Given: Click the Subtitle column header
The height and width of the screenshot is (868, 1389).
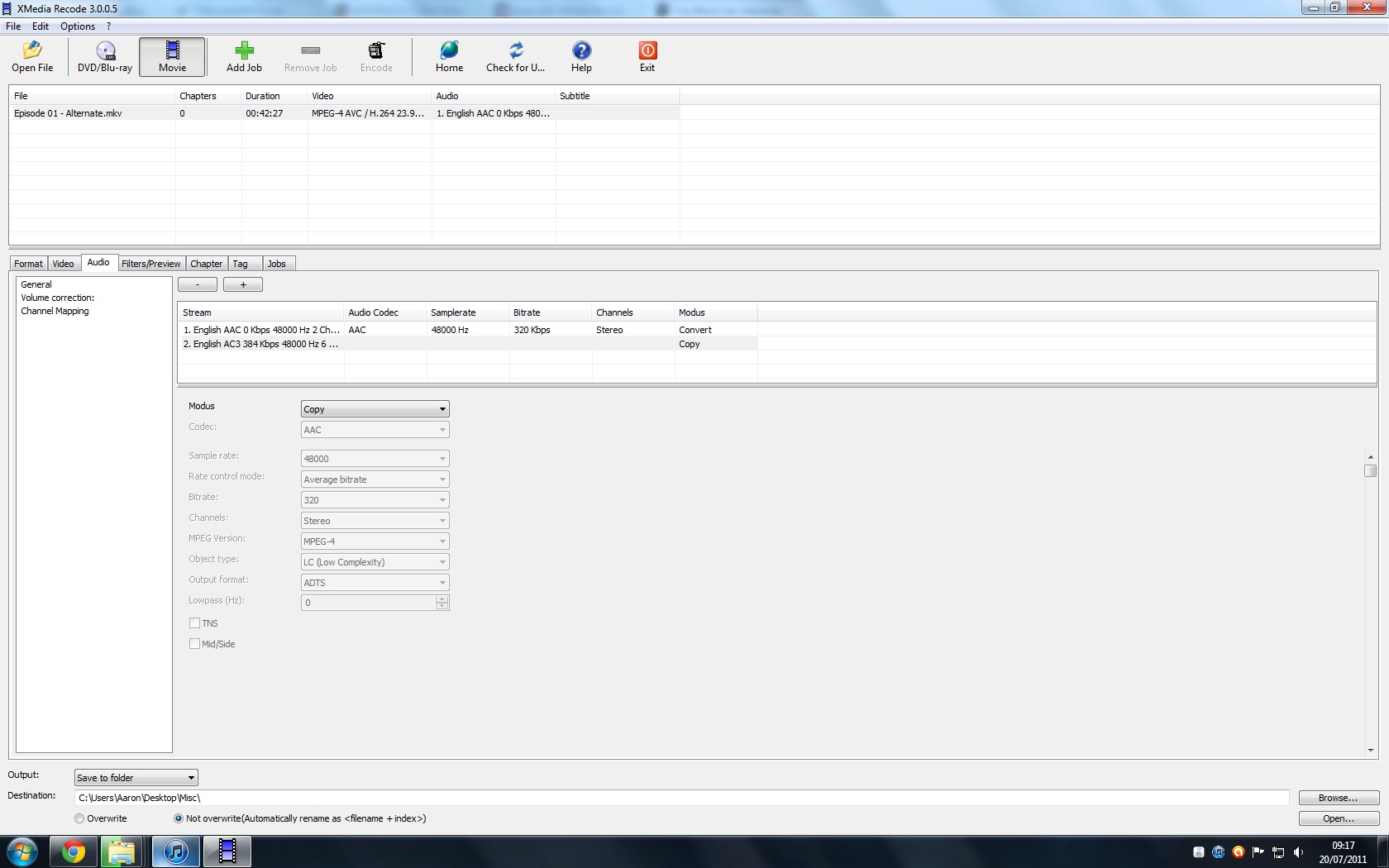Looking at the screenshot, I should pos(618,96).
